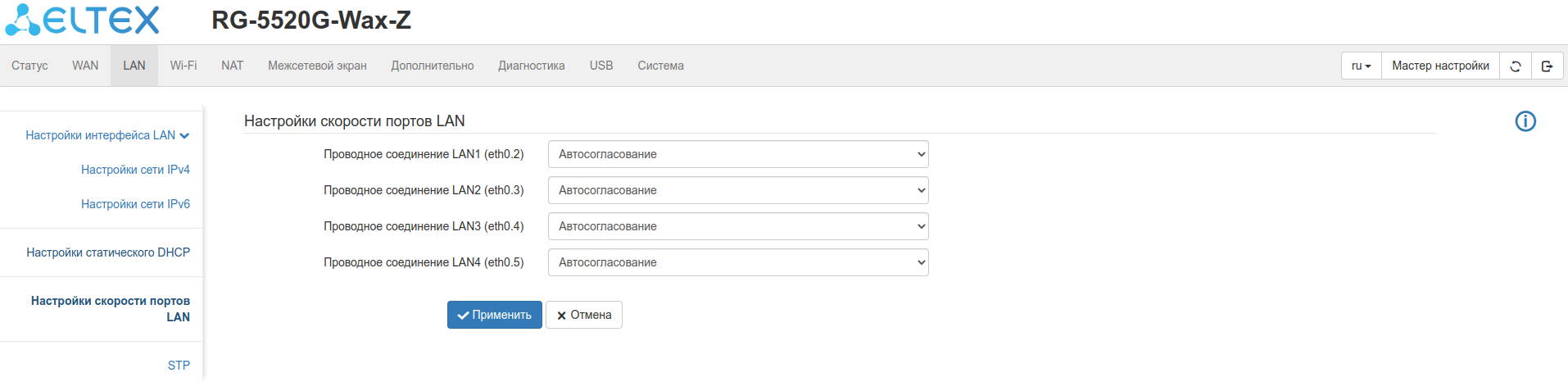
Task: Open the ru language selector
Action: 1361,66
